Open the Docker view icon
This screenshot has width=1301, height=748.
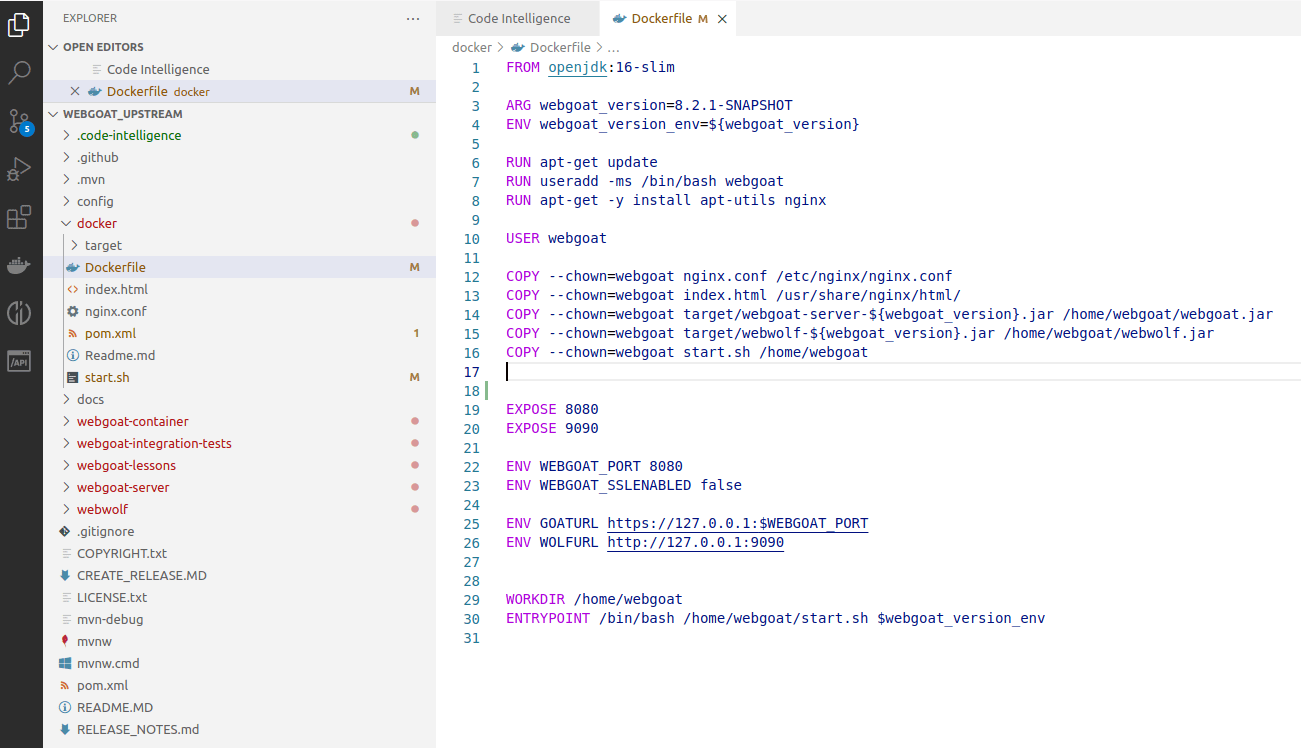20,265
